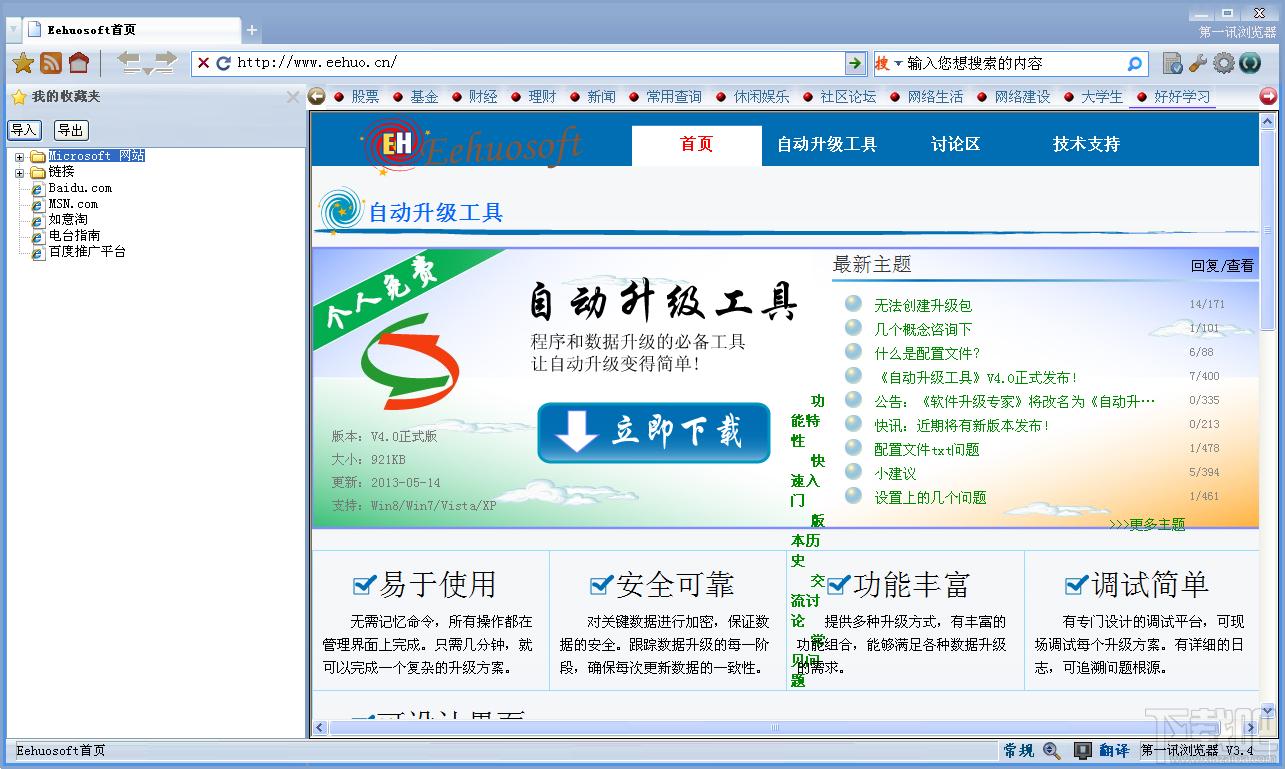
Task: Toggle the 调试简单 checkbox icon
Action: click(1076, 584)
